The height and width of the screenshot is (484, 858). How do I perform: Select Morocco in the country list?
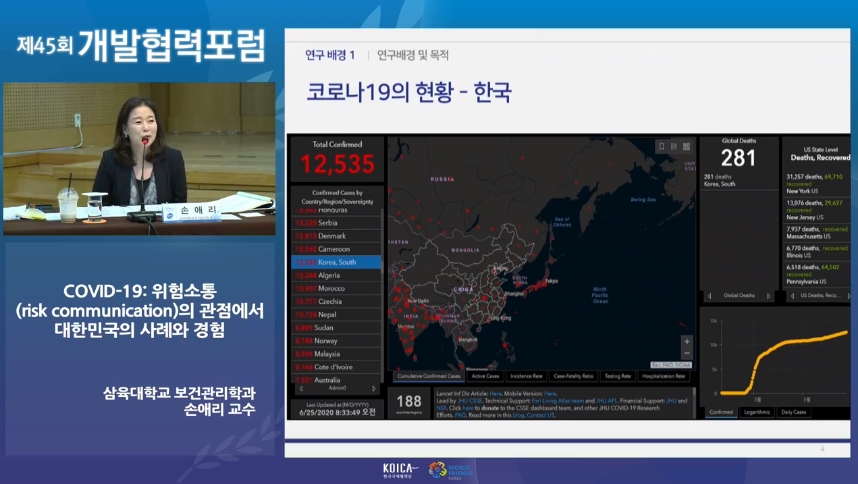tap(336, 289)
